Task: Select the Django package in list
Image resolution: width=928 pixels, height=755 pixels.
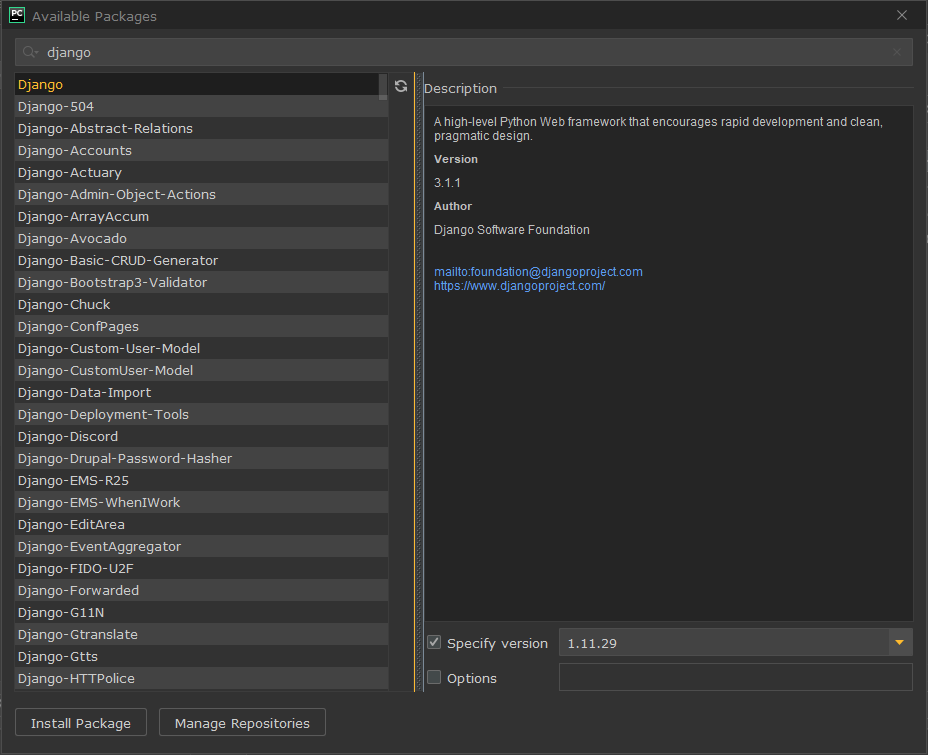Action: click(x=196, y=85)
